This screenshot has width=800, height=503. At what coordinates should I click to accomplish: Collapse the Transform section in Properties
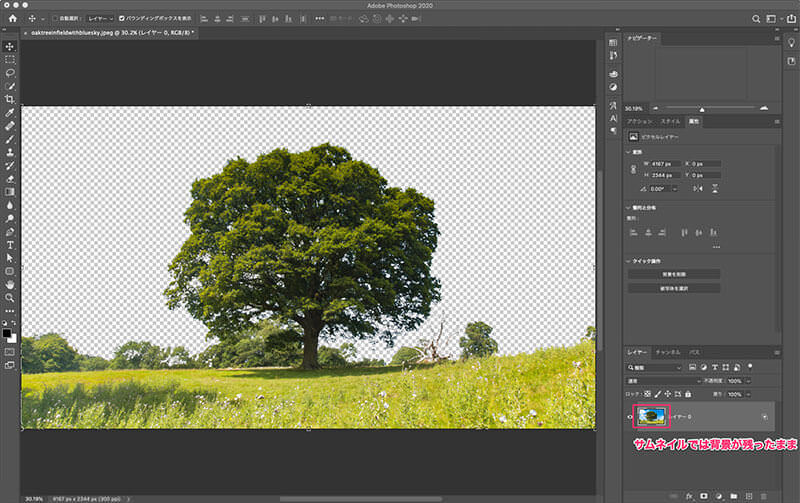[x=628, y=152]
